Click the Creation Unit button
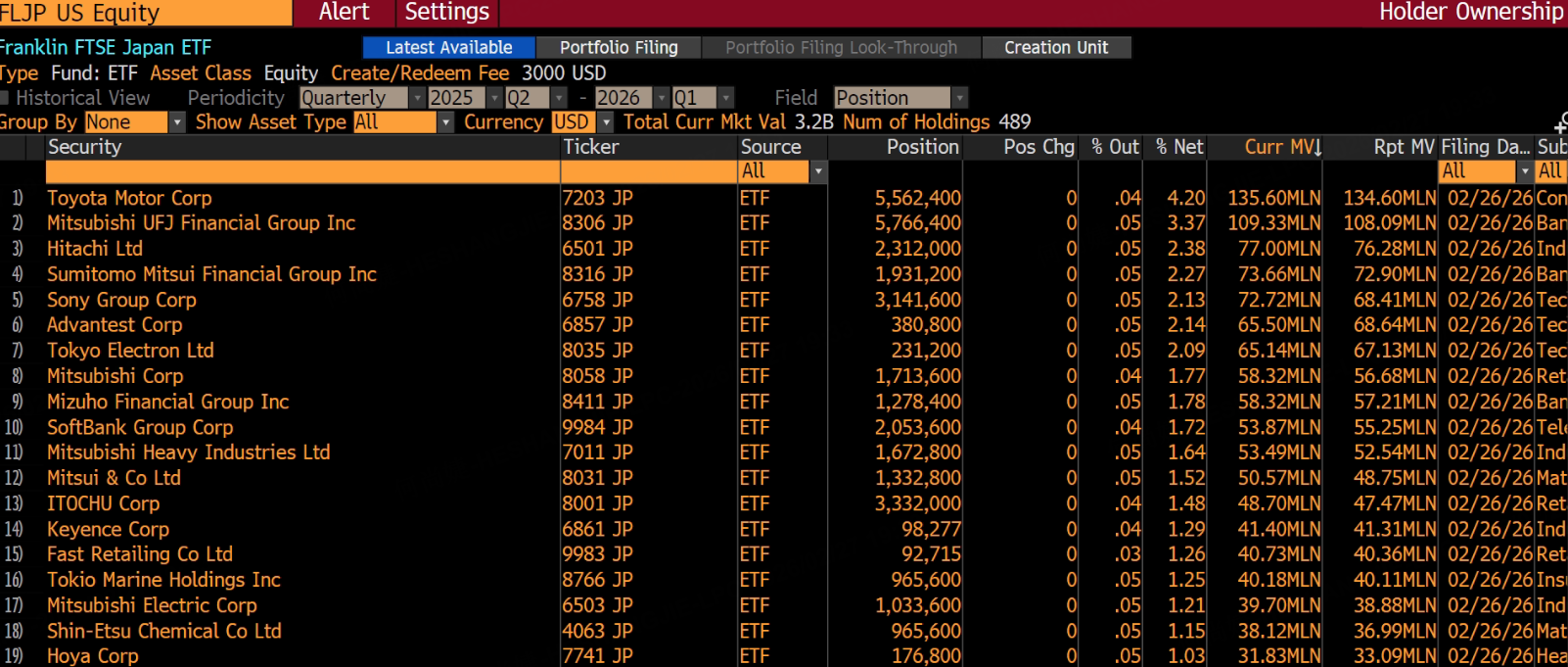Image resolution: width=1568 pixels, height=667 pixels. pyautogui.click(x=1055, y=47)
